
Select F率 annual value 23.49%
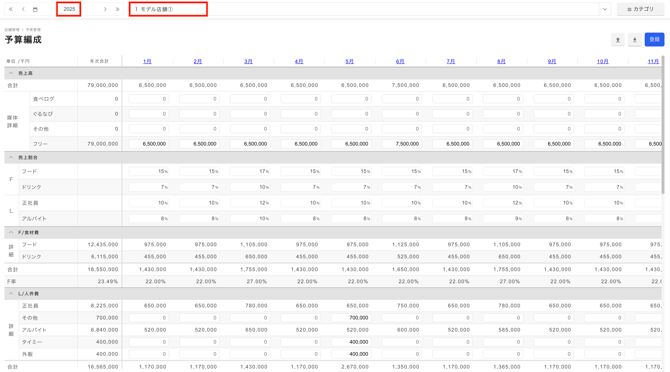[108, 281]
